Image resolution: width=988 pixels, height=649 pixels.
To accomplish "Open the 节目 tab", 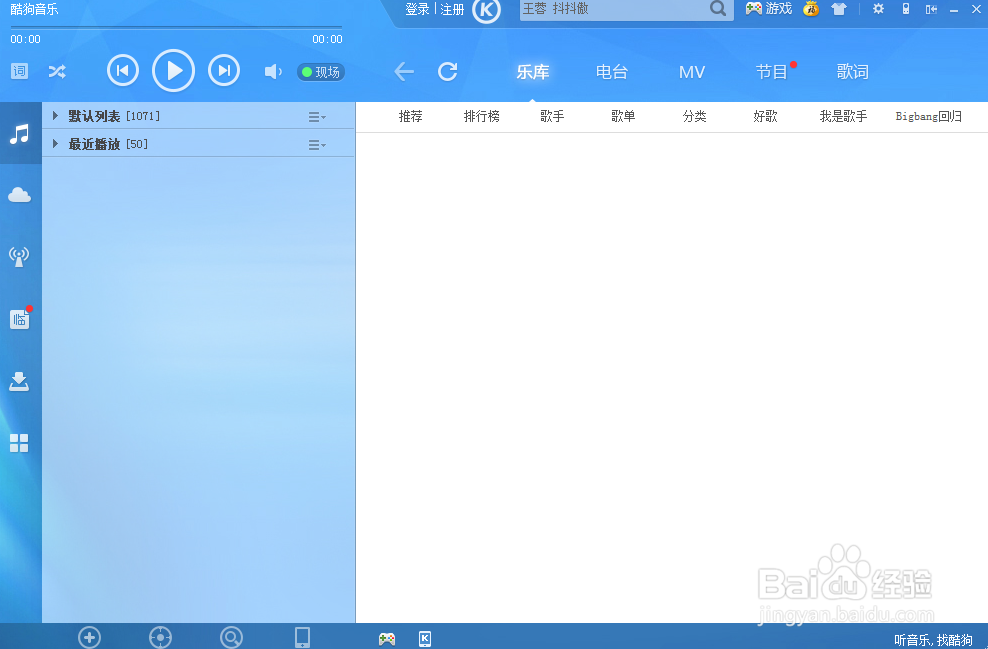I will point(772,72).
